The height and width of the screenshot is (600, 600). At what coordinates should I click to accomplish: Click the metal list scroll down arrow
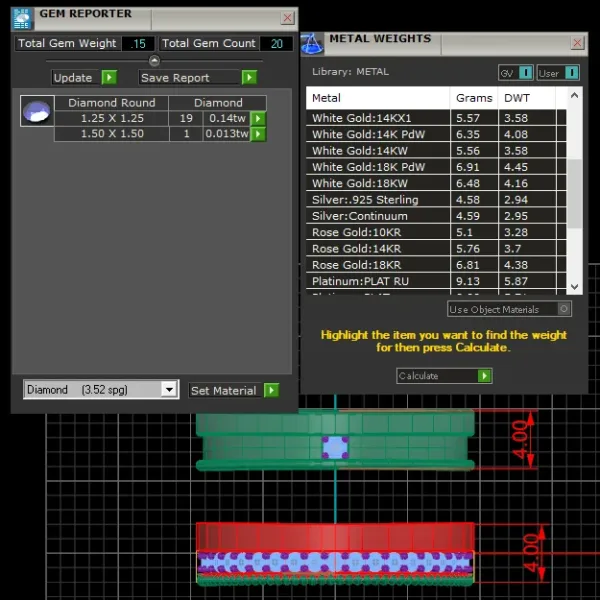574,287
